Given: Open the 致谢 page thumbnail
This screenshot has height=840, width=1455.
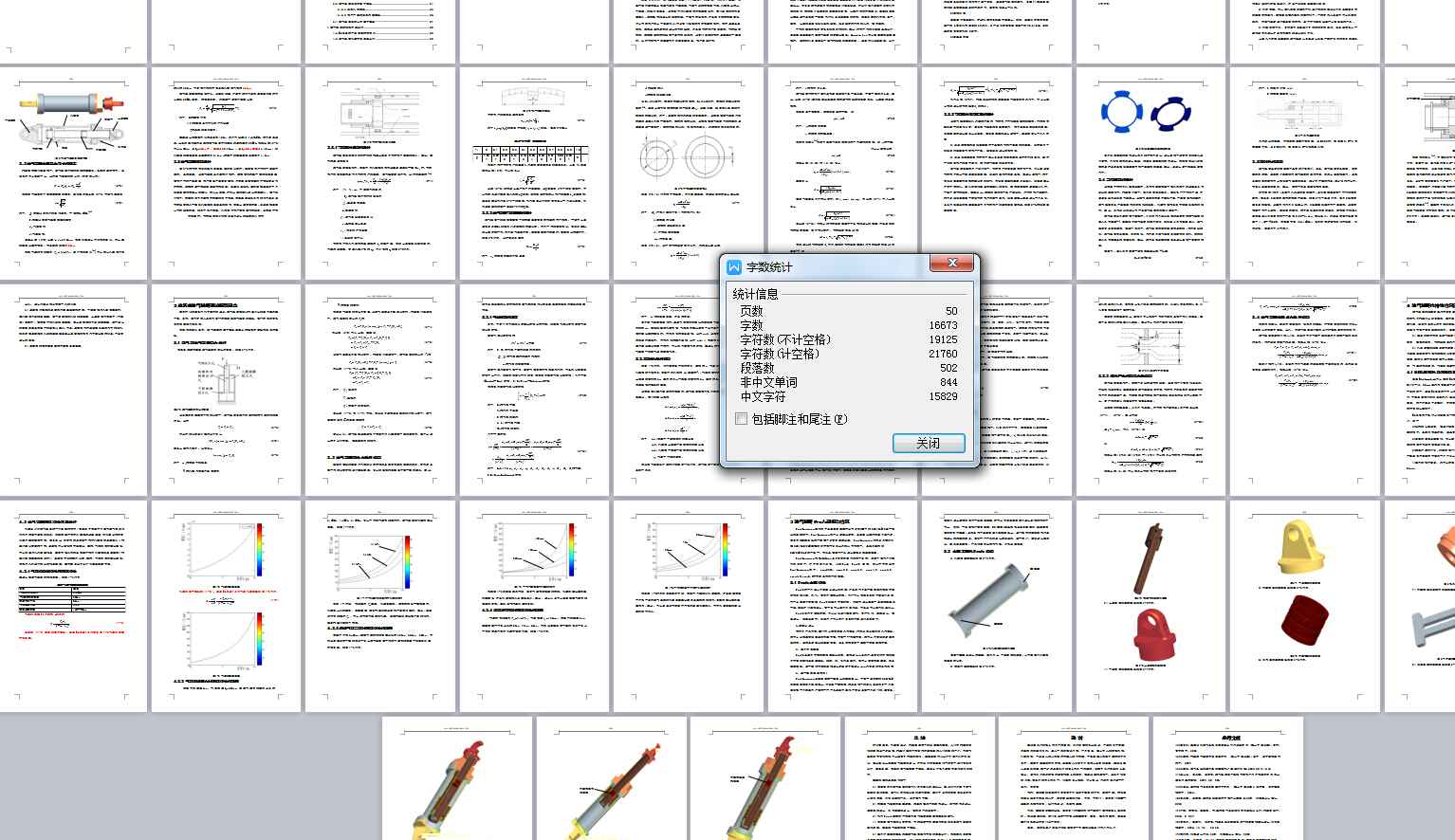Looking at the screenshot, I should click(x=1074, y=778).
